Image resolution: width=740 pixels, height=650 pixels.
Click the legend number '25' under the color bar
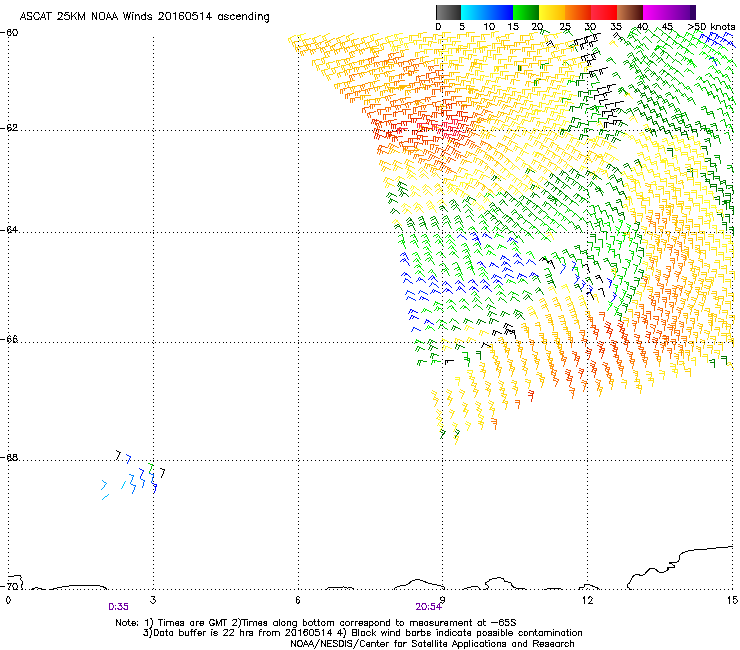[565, 27]
